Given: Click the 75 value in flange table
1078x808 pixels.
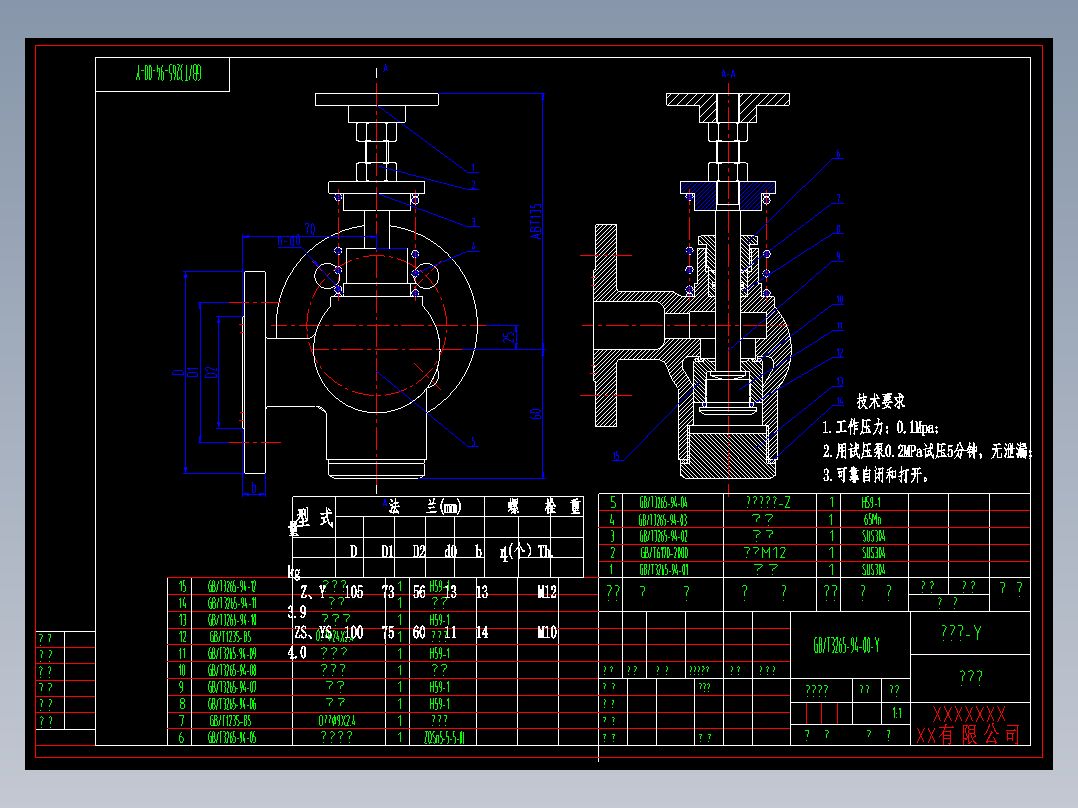Looking at the screenshot, I should pyautogui.click(x=388, y=632).
